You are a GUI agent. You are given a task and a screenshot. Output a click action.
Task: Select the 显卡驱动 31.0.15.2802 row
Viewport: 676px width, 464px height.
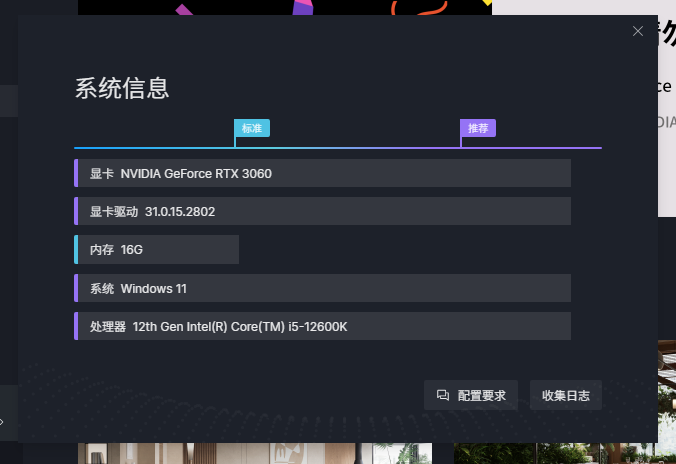323,211
